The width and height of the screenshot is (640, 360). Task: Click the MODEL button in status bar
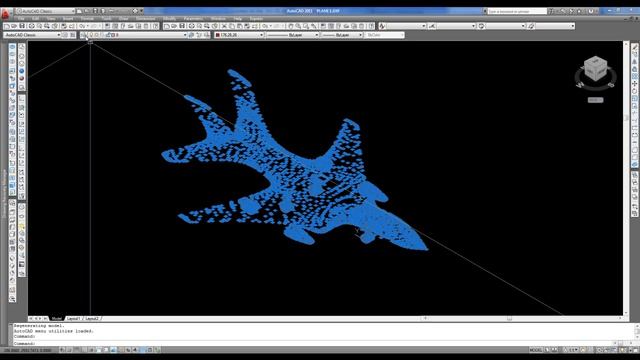click(x=535, y=350)
